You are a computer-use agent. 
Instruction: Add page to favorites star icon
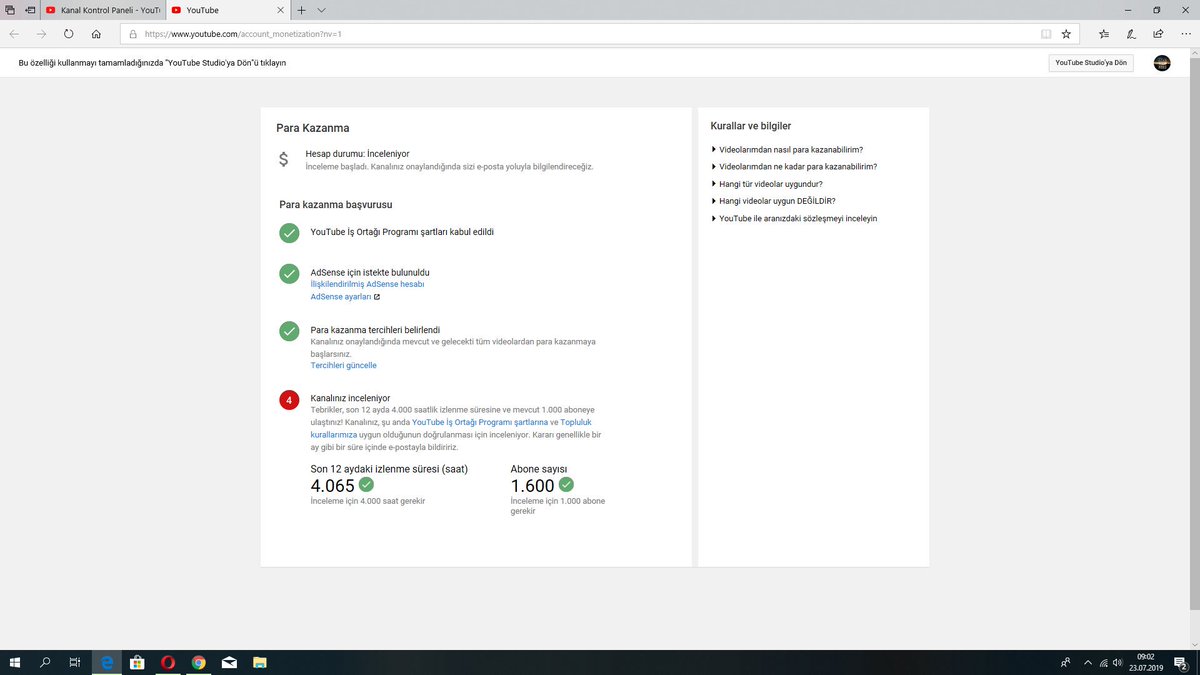click(1066, 33)
